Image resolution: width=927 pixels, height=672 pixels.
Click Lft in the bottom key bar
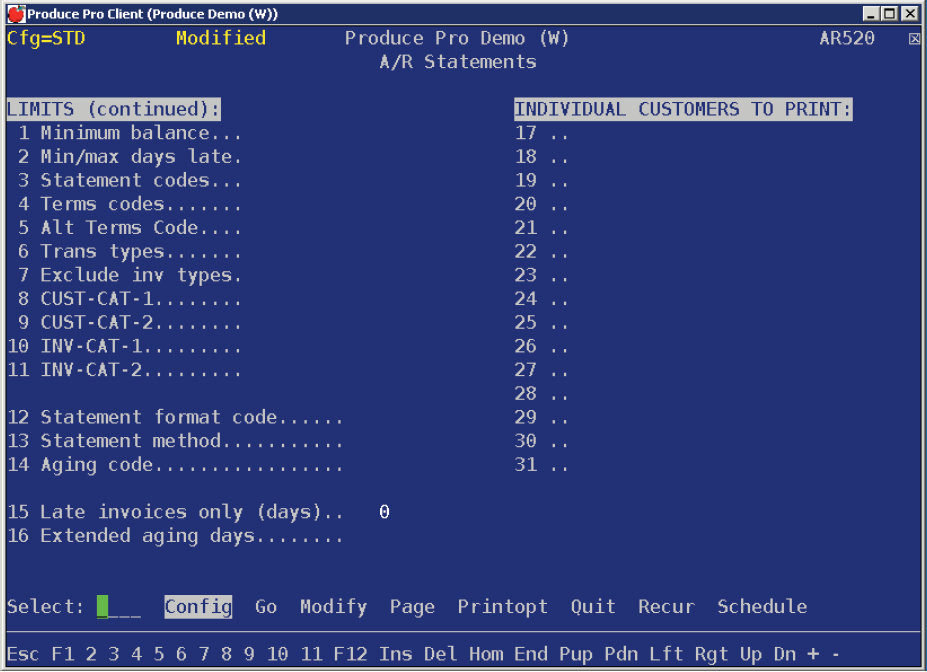666,654
